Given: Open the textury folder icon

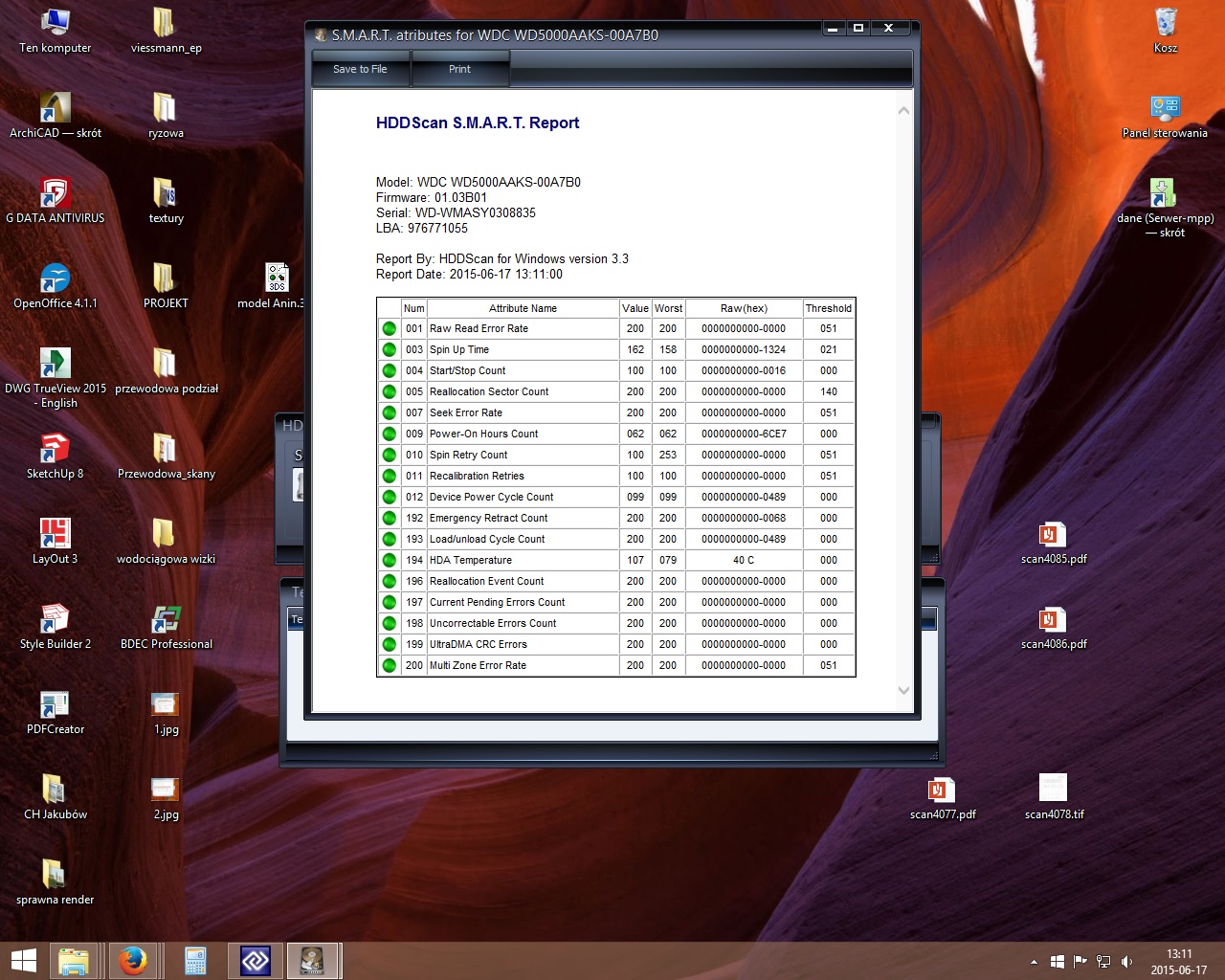Looking at the screenshot, I should coord(166,202).
